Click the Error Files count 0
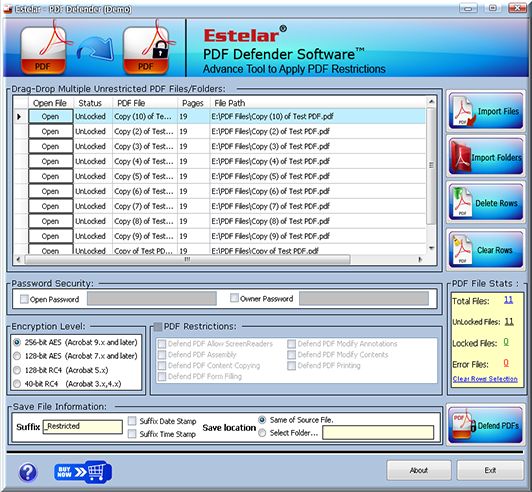 (506, 363)
